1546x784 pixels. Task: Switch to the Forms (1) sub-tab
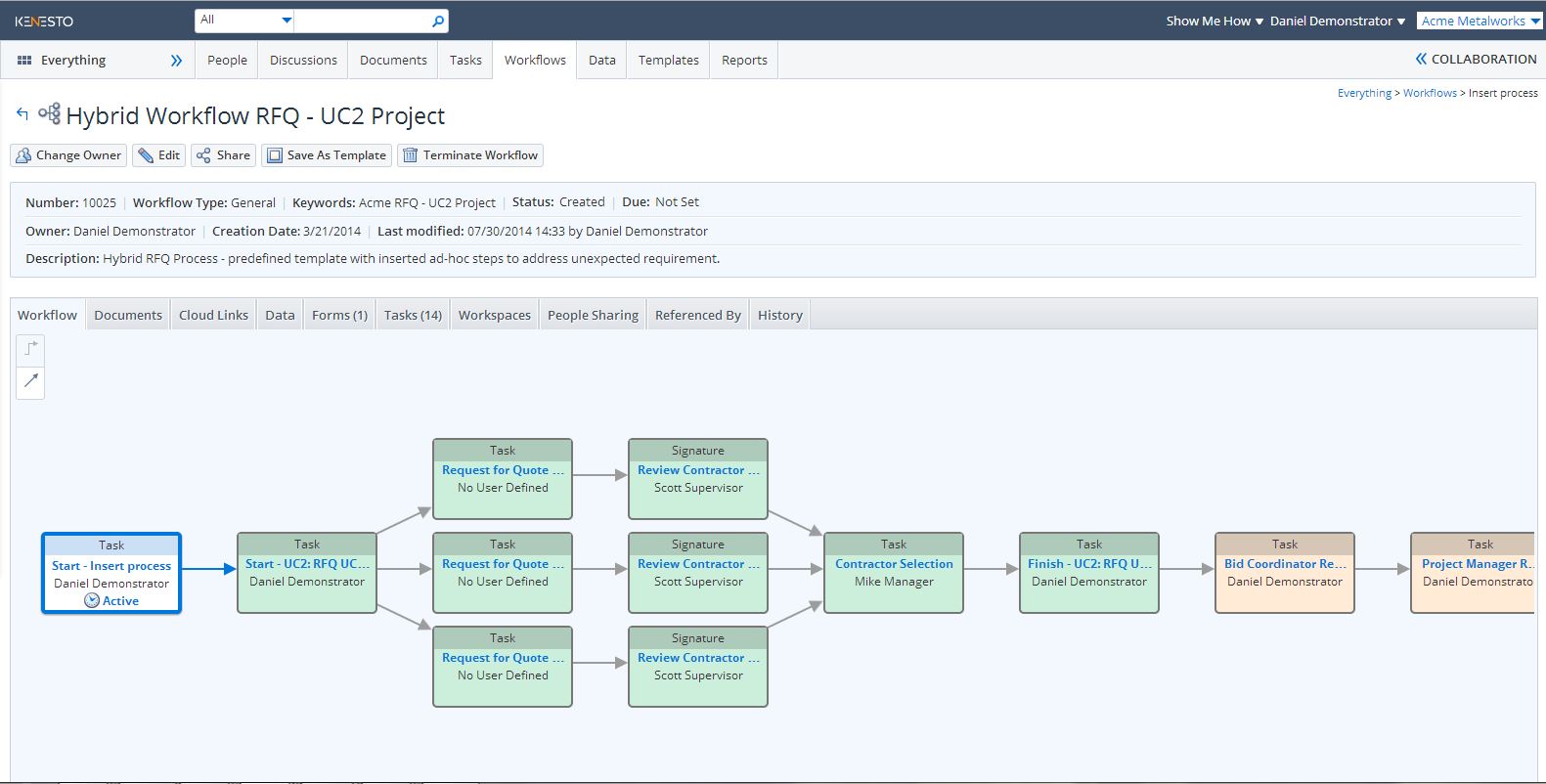[339, 315]
